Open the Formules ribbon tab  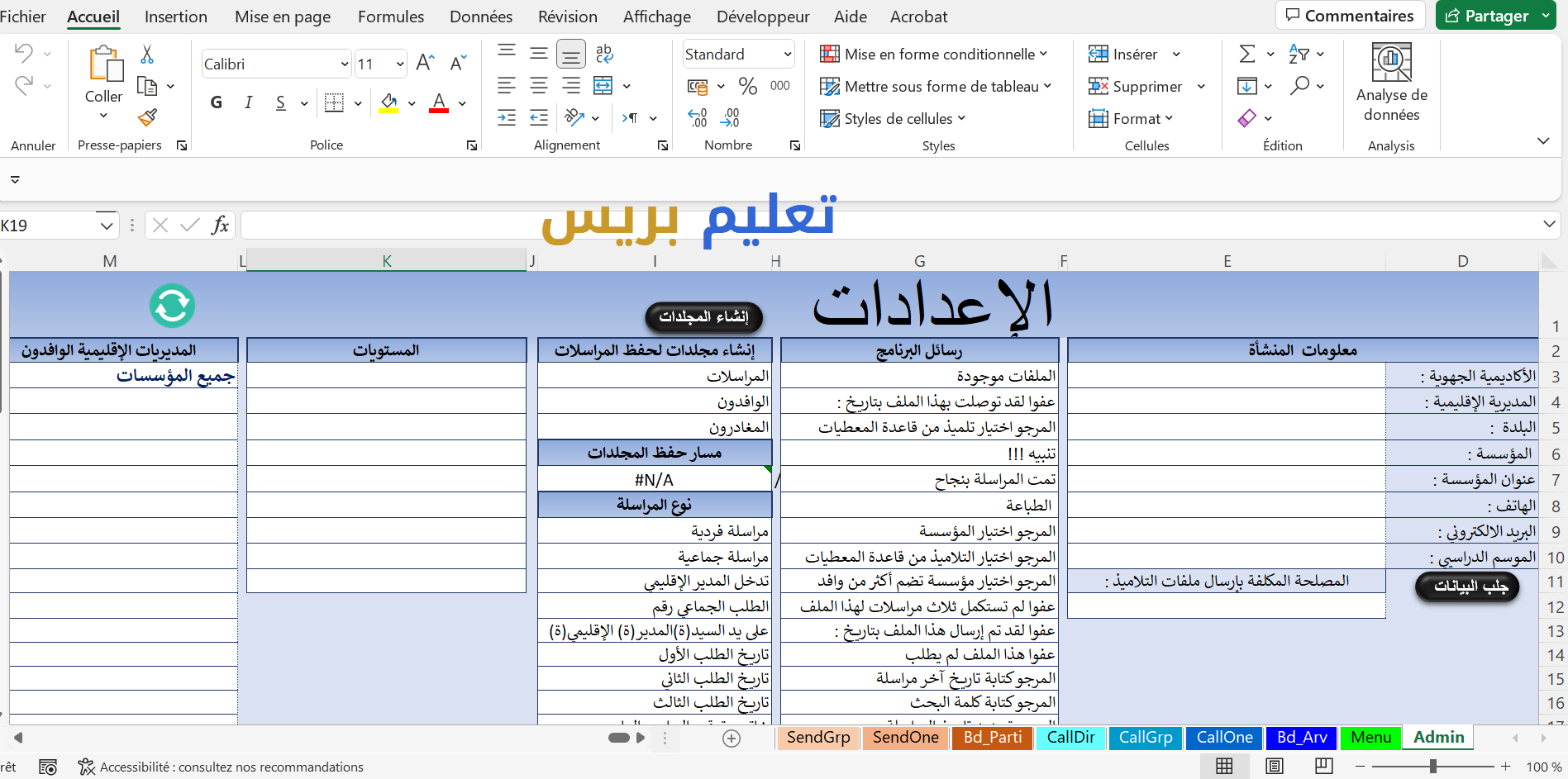[x=391, y=17]
